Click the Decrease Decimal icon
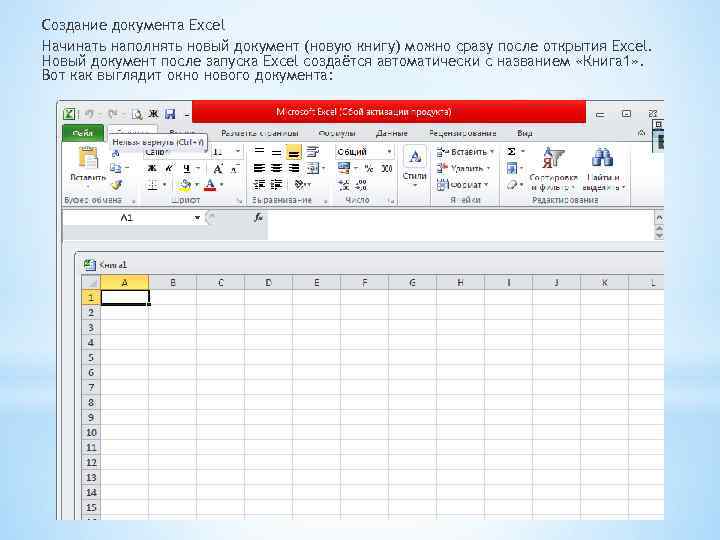The width and height of the screenshot is (720, 540). click(x=361, y=185)
